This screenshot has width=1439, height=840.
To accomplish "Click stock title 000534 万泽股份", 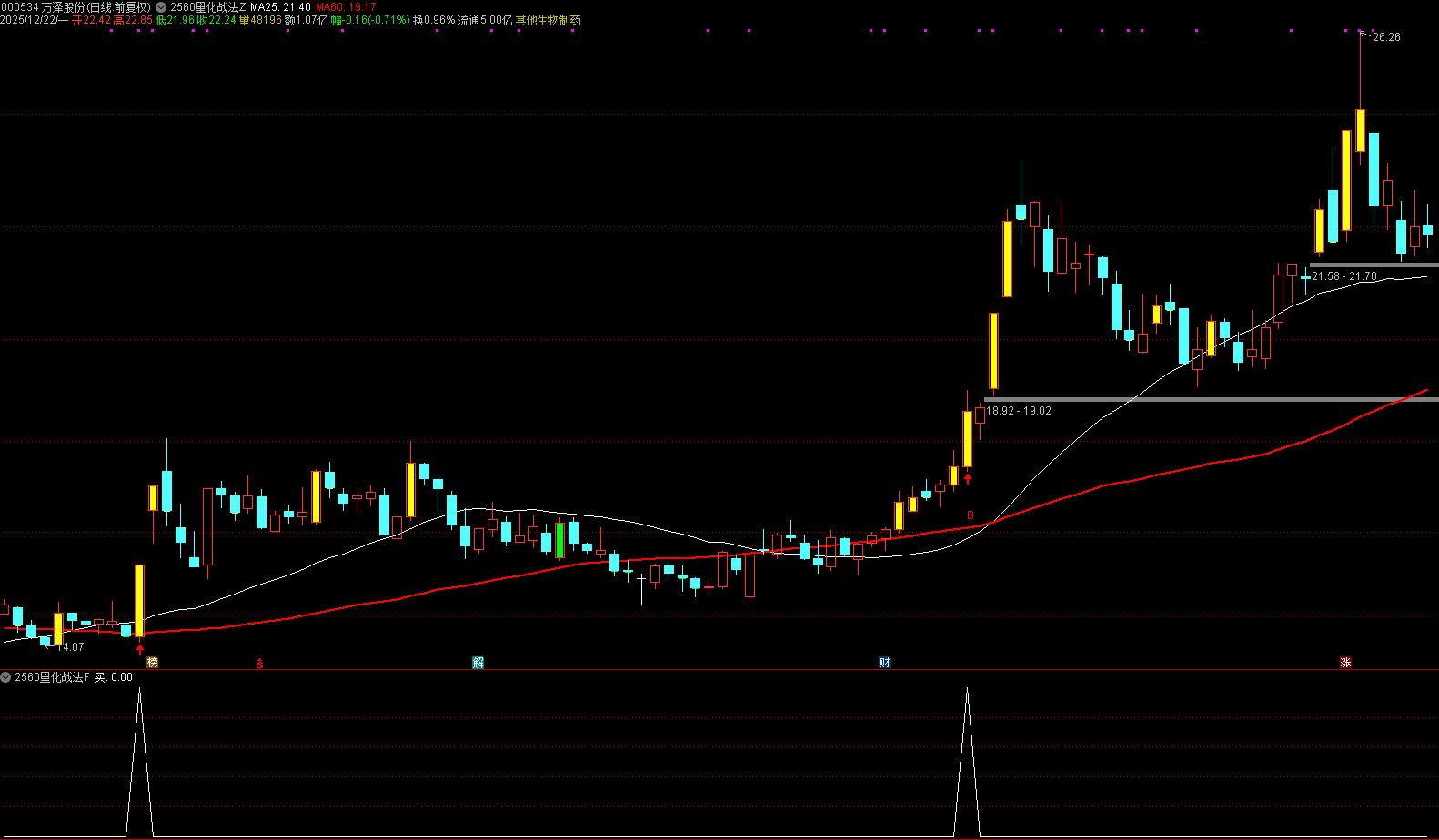I will pos(75,7).
